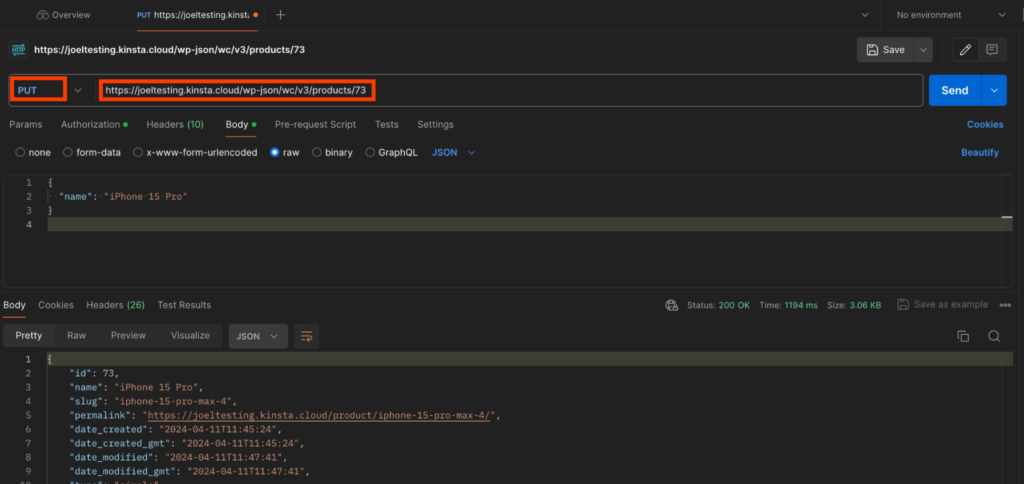
Task: Open the response JSON format dropdown
Action: click(x=258, y=336)
